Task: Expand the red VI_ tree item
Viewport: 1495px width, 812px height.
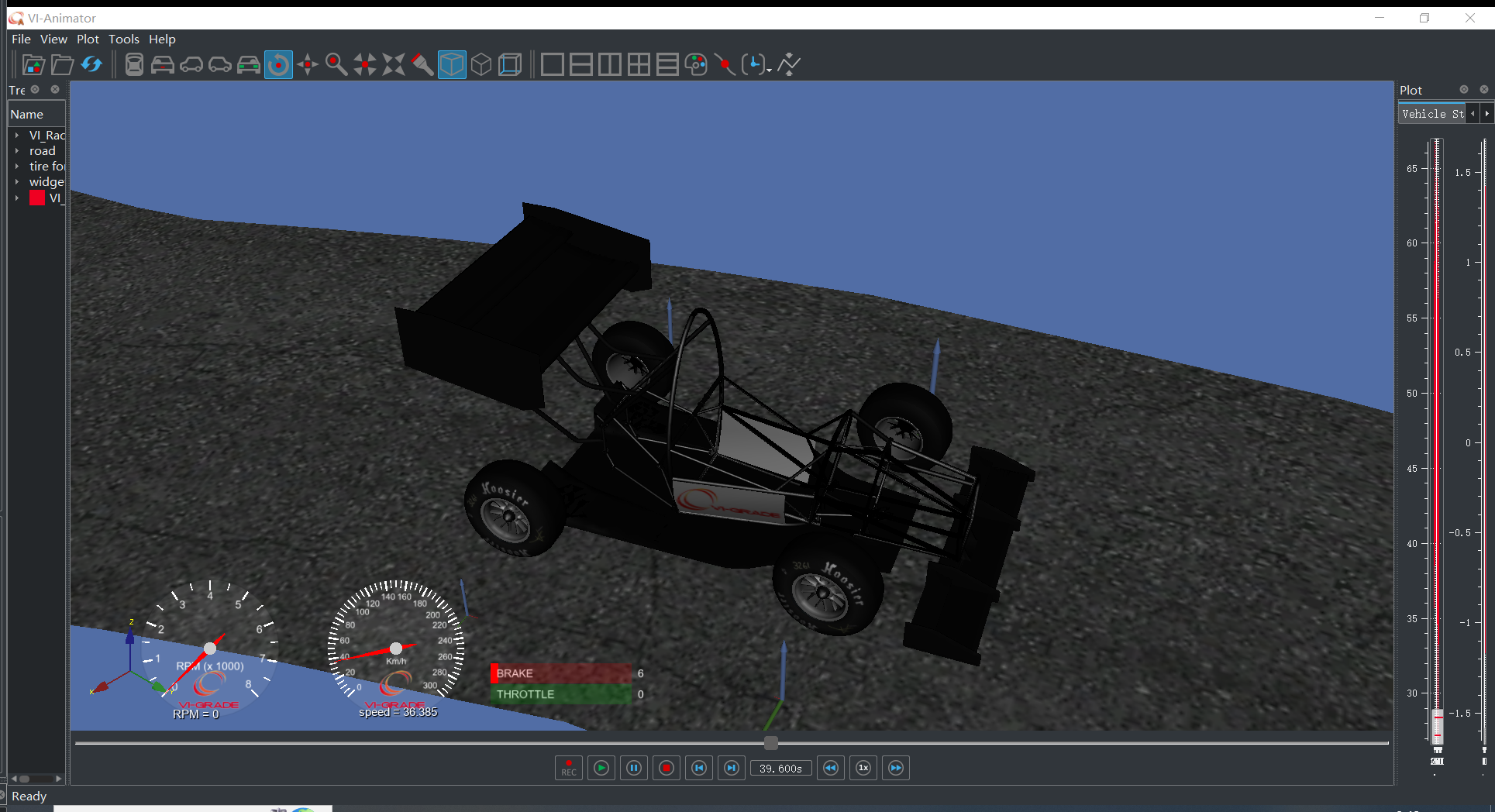Action: pyautogui.click(x=16, y=198)
